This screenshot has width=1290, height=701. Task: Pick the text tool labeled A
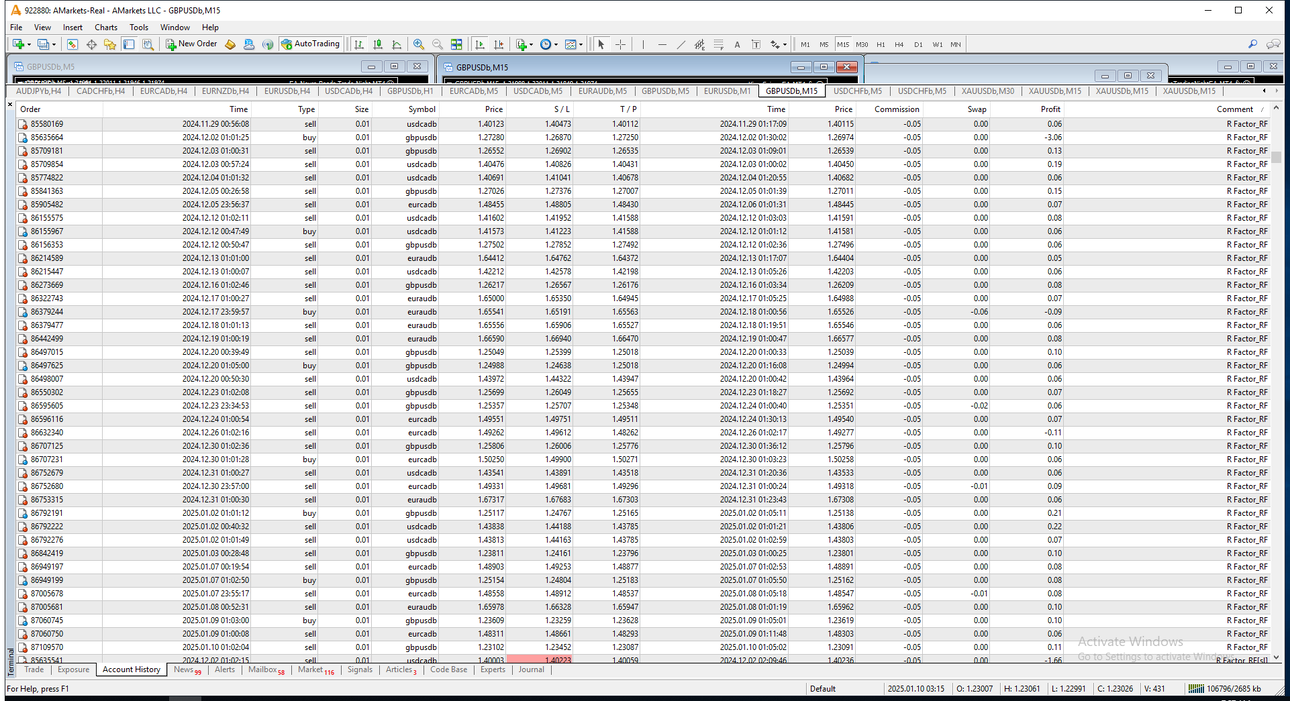click(737, 44)
